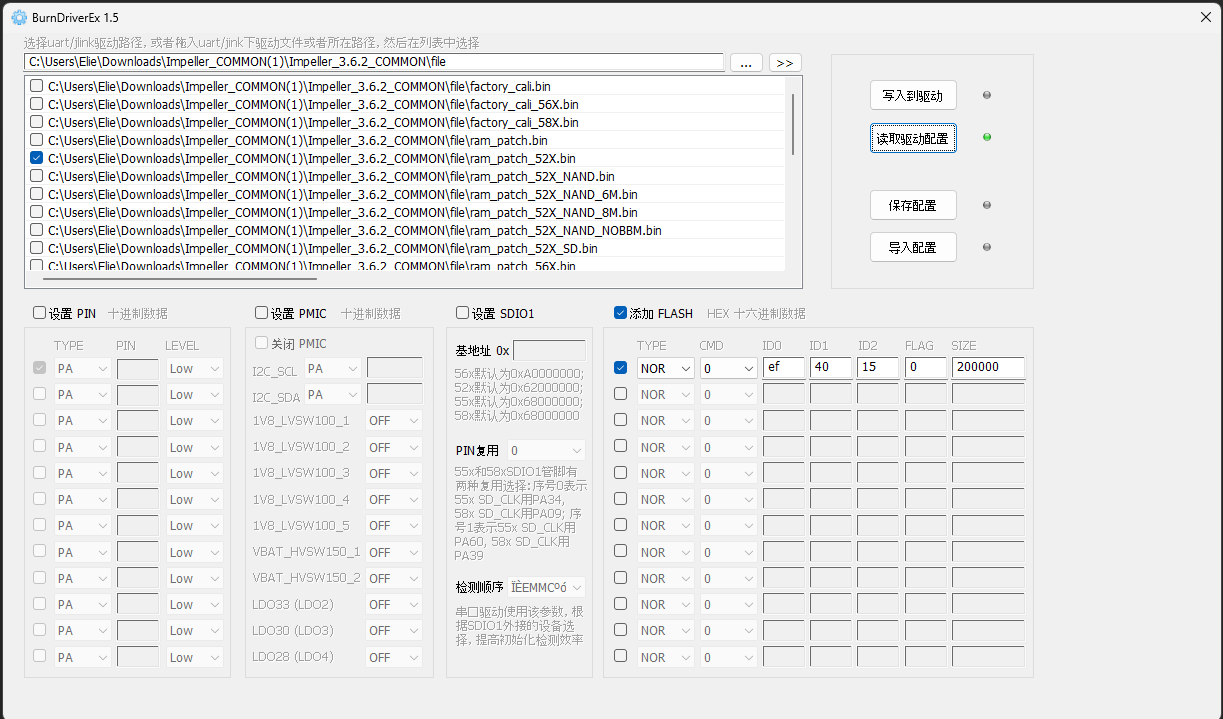
Task: Click the green indicator beside 读取驱动配置
Action: [987, 137]
